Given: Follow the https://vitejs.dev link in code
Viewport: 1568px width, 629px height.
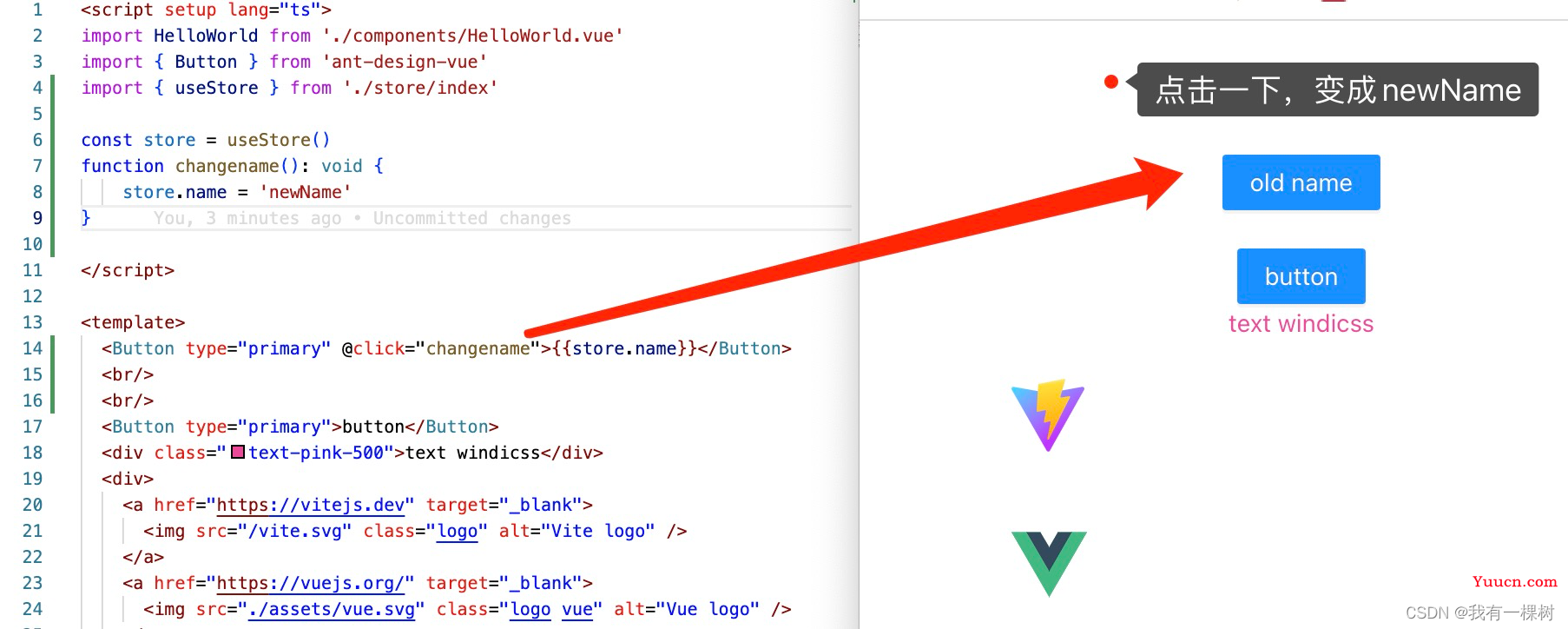Looking at the screenshot, I should tap(310, 505).
